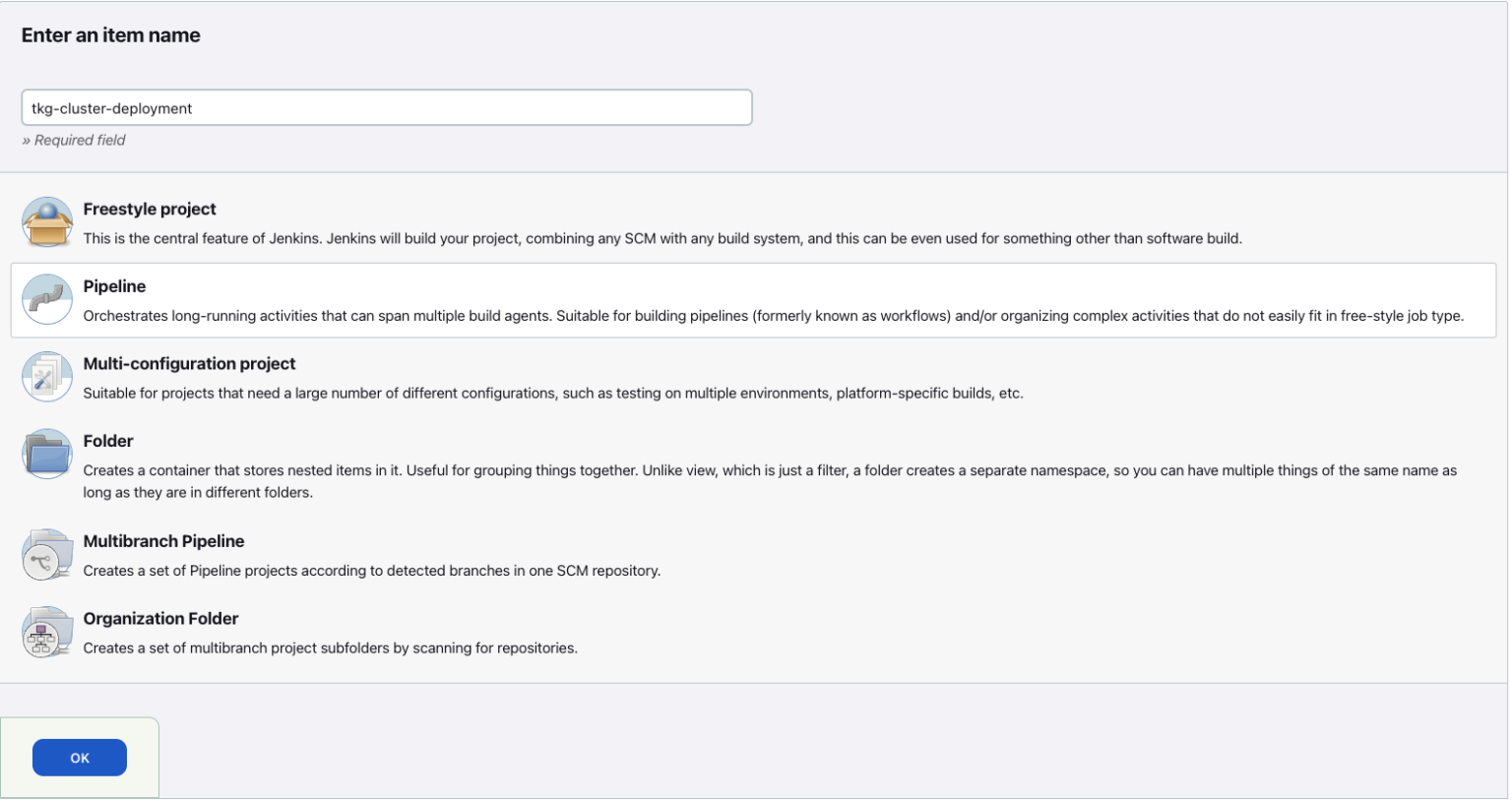The image size is (1512, 800).
Task: Select the Pipeline item title
Action: click(x=114, y=286)
